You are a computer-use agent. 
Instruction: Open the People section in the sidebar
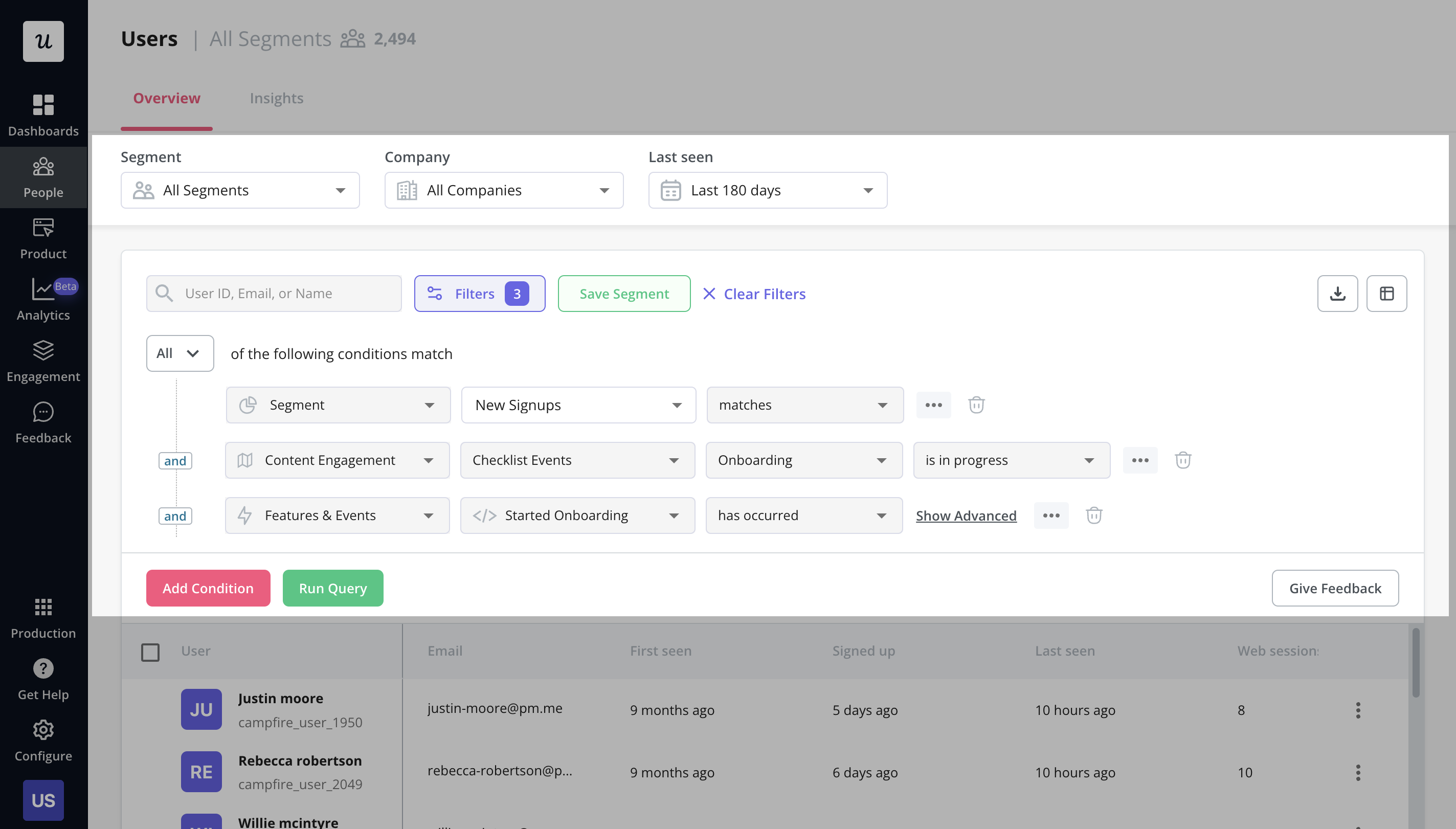click(x=43, y=176)
